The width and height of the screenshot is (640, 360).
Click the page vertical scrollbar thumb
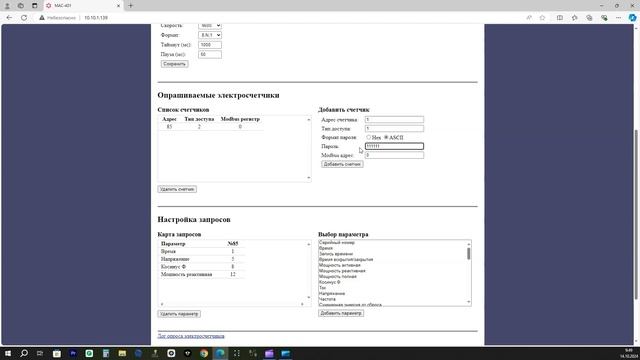636,214
